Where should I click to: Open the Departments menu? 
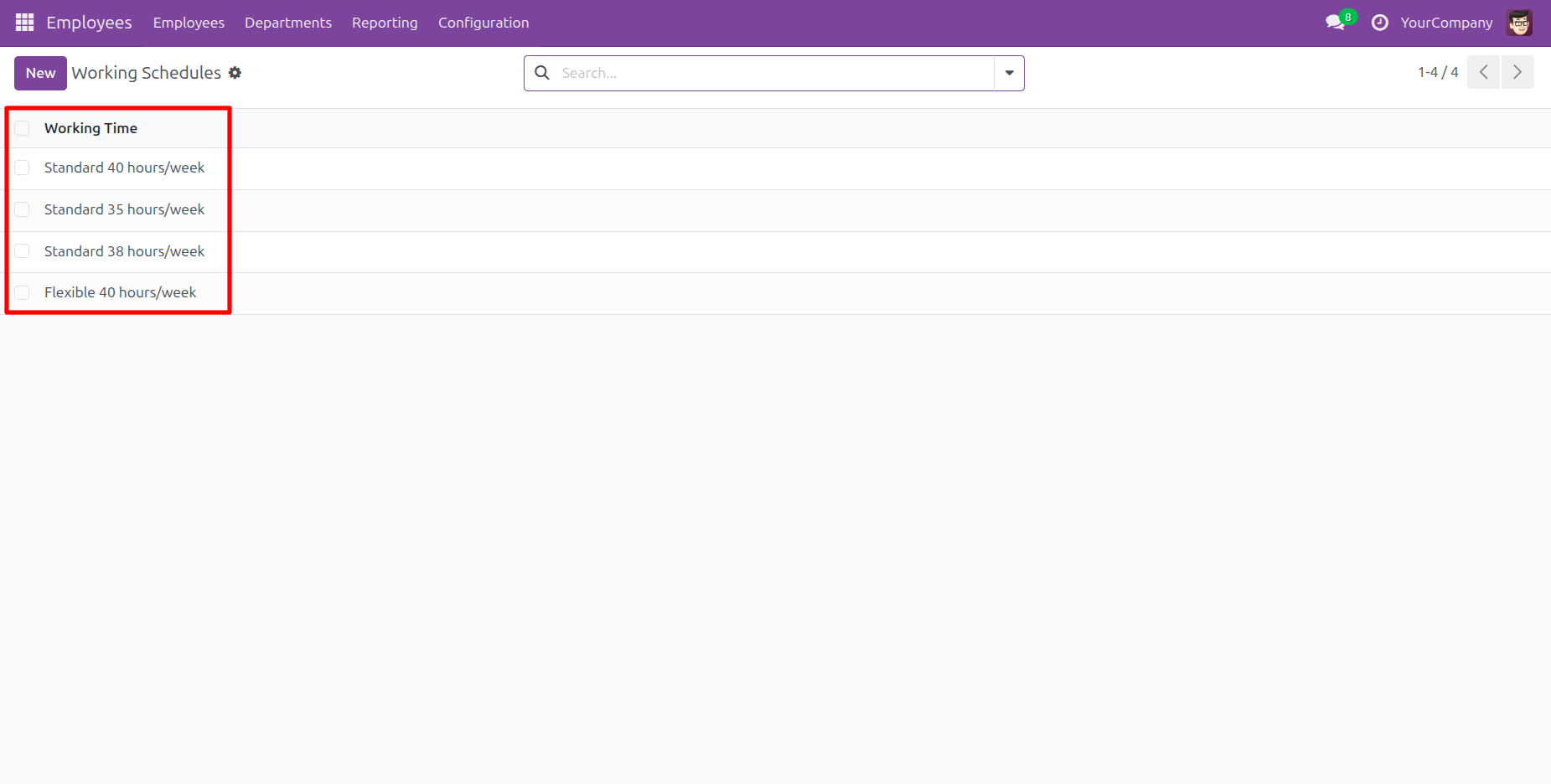click(288, 23)
